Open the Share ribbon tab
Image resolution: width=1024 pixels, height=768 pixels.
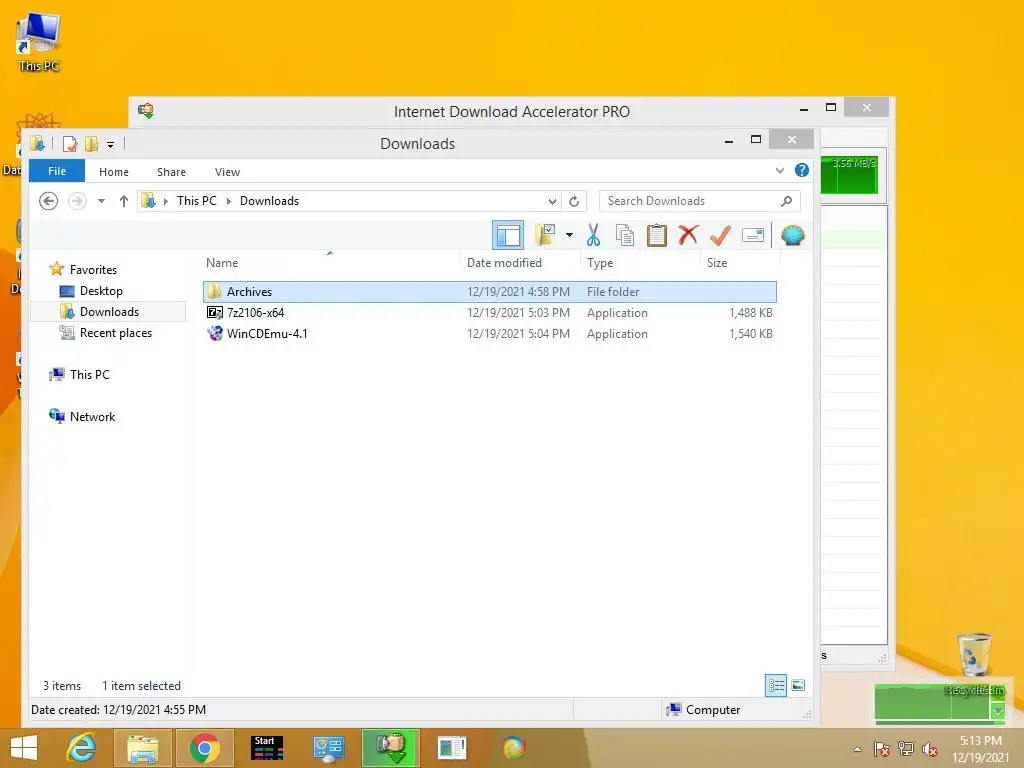point(171,172)
